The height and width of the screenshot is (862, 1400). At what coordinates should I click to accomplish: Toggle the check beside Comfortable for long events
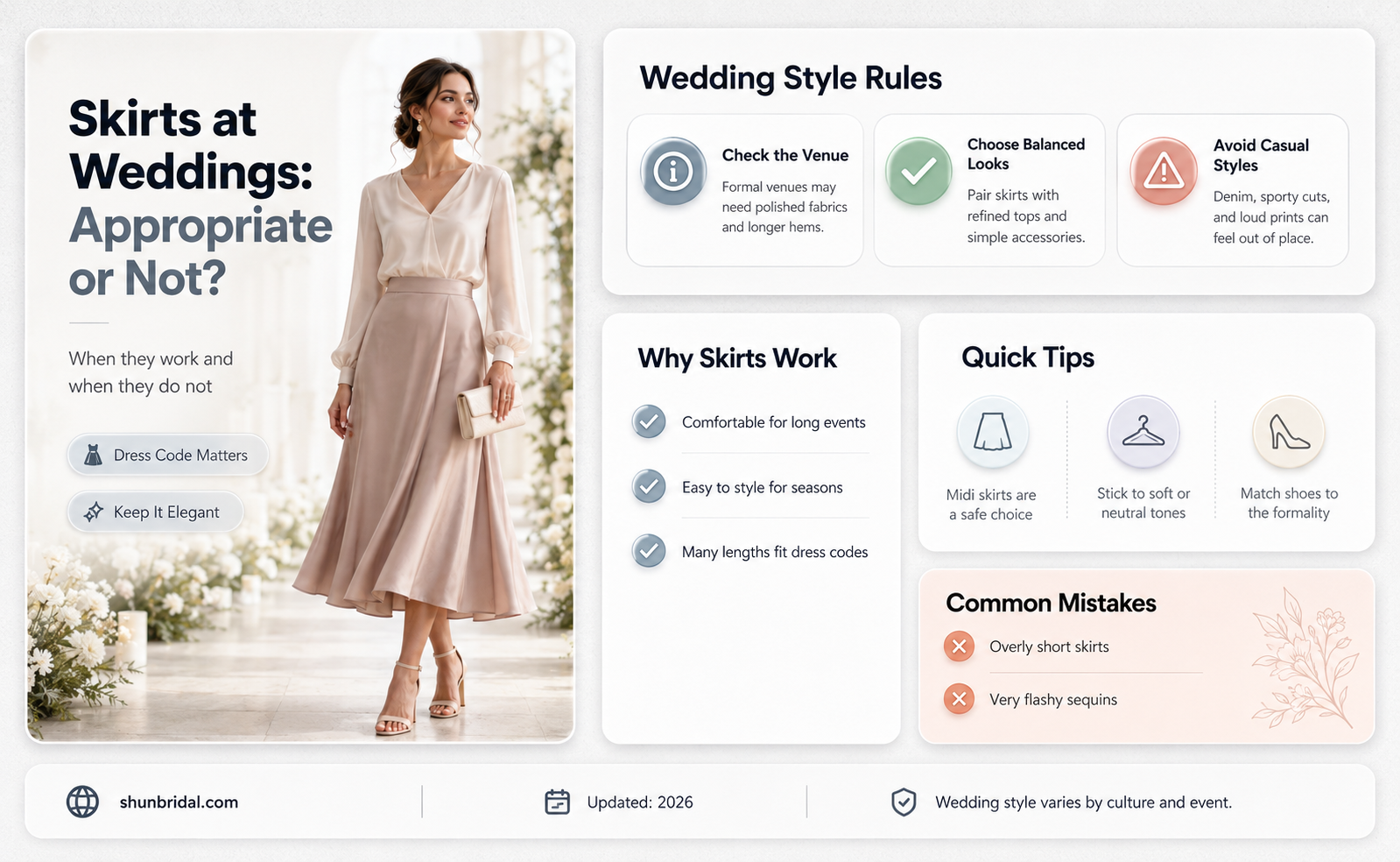coord(649,421)
